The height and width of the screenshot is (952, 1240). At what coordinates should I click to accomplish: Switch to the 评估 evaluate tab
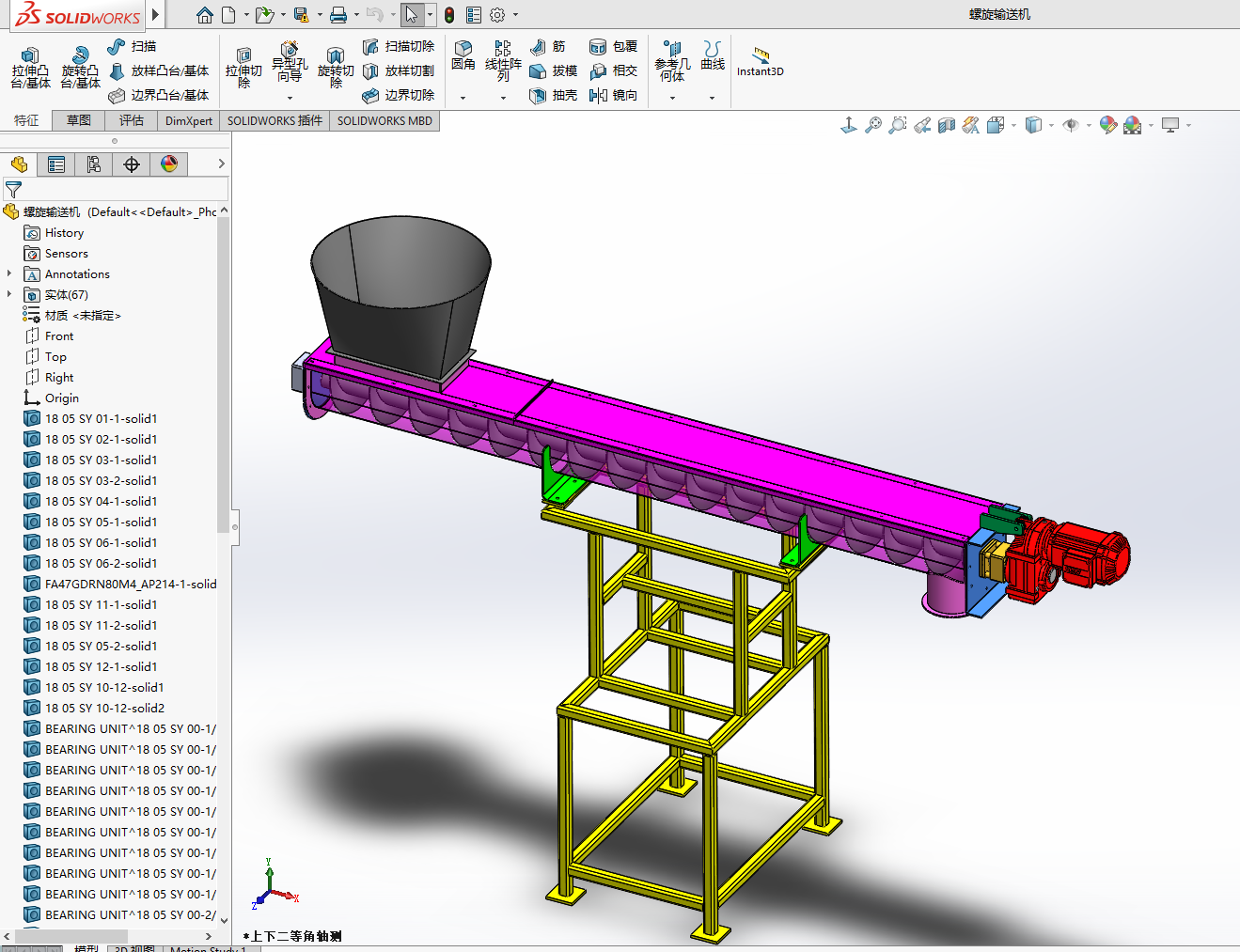point(131,120)
